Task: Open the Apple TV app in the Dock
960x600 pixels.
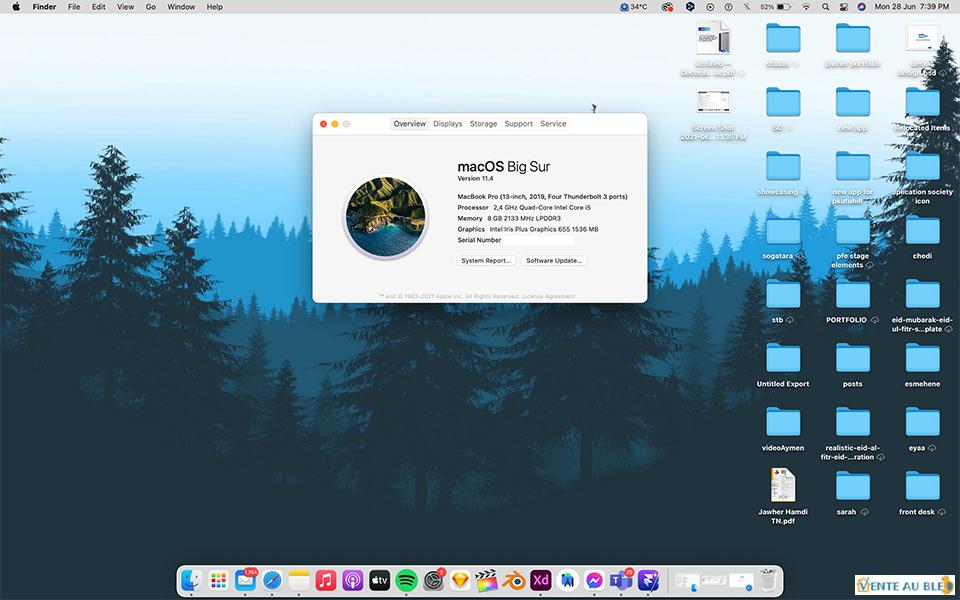Action: click(x=380, y=580)
